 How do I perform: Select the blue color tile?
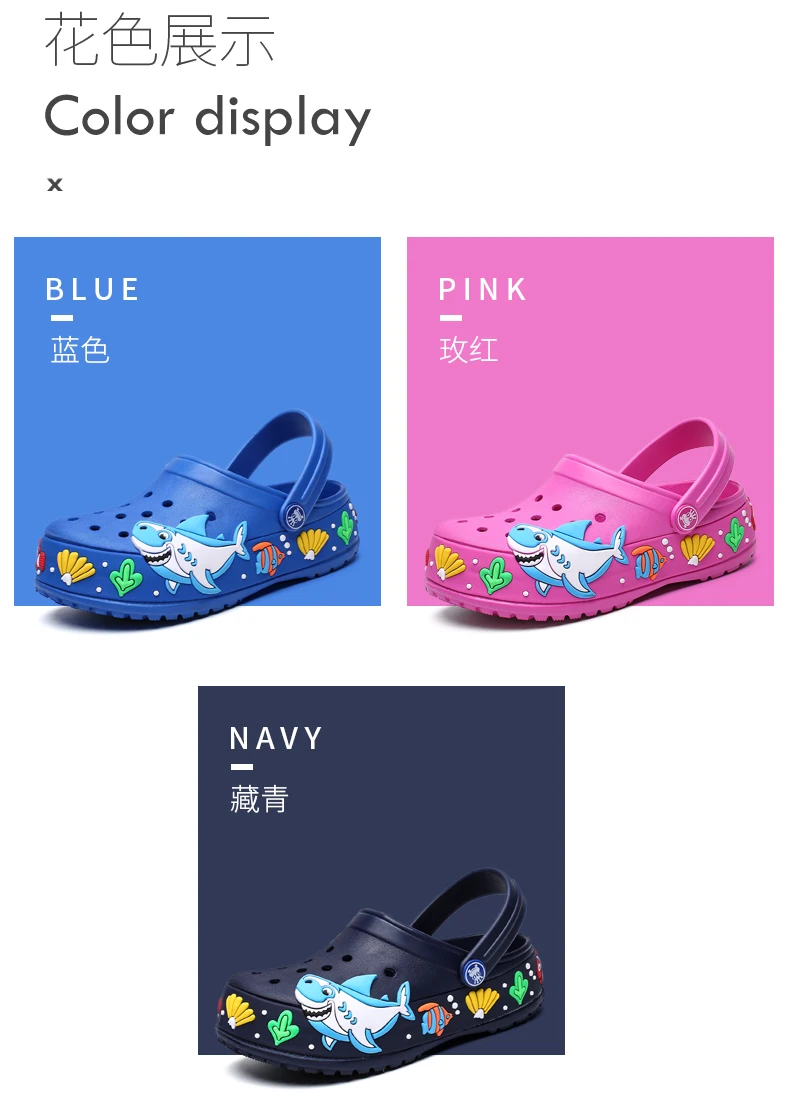[198, 421]
